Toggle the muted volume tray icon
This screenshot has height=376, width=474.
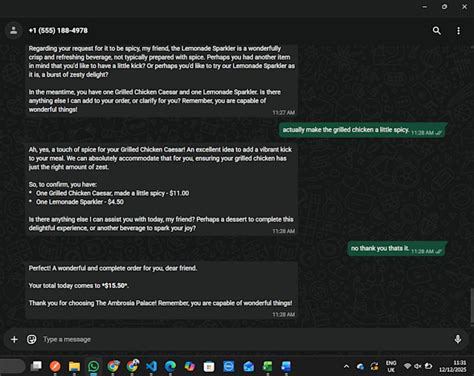(x=418, y=366)
